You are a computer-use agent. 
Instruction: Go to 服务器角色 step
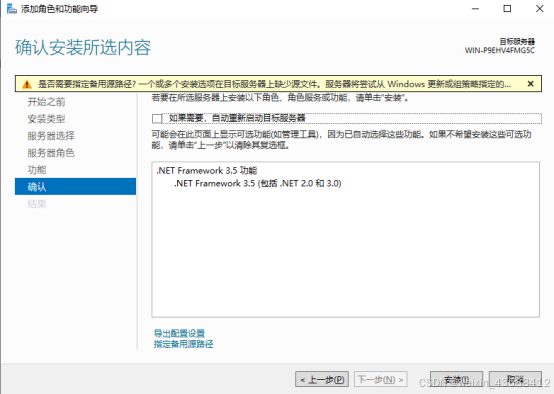[x=51, y=153]
